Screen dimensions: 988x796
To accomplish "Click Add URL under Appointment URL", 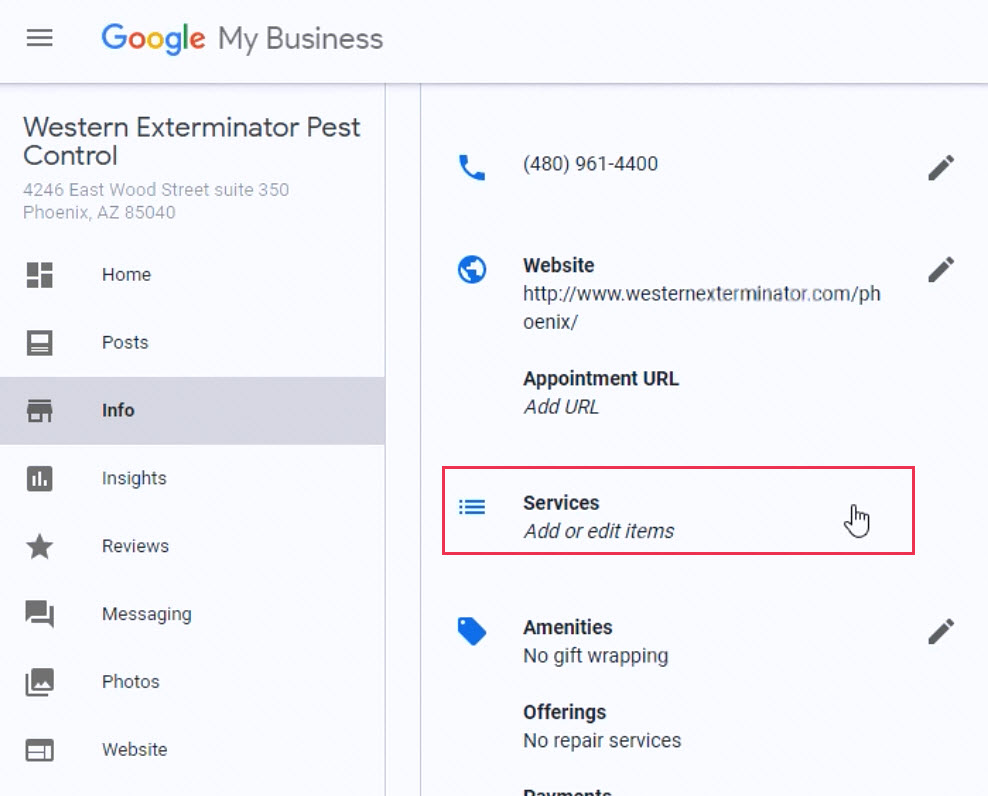I will click(x=561, y=407).
